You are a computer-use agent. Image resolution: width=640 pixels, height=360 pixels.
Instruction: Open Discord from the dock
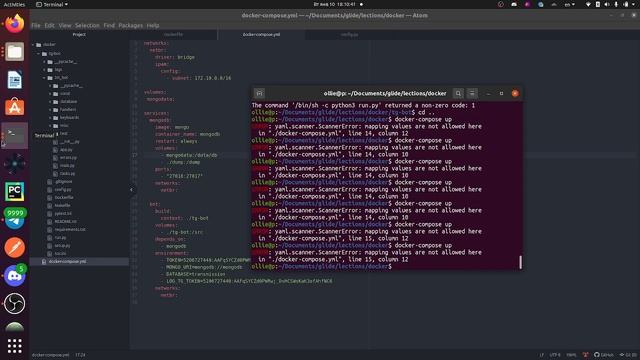point(15,276)
